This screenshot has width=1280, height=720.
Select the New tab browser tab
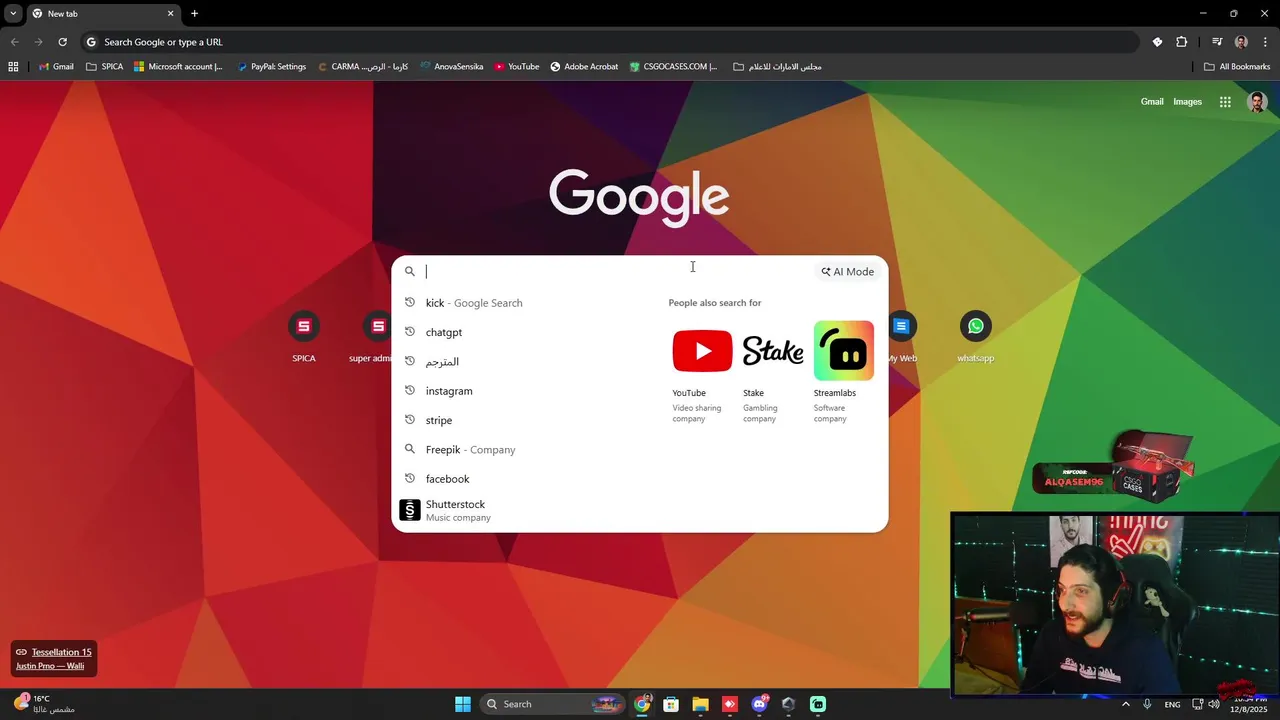102,14
